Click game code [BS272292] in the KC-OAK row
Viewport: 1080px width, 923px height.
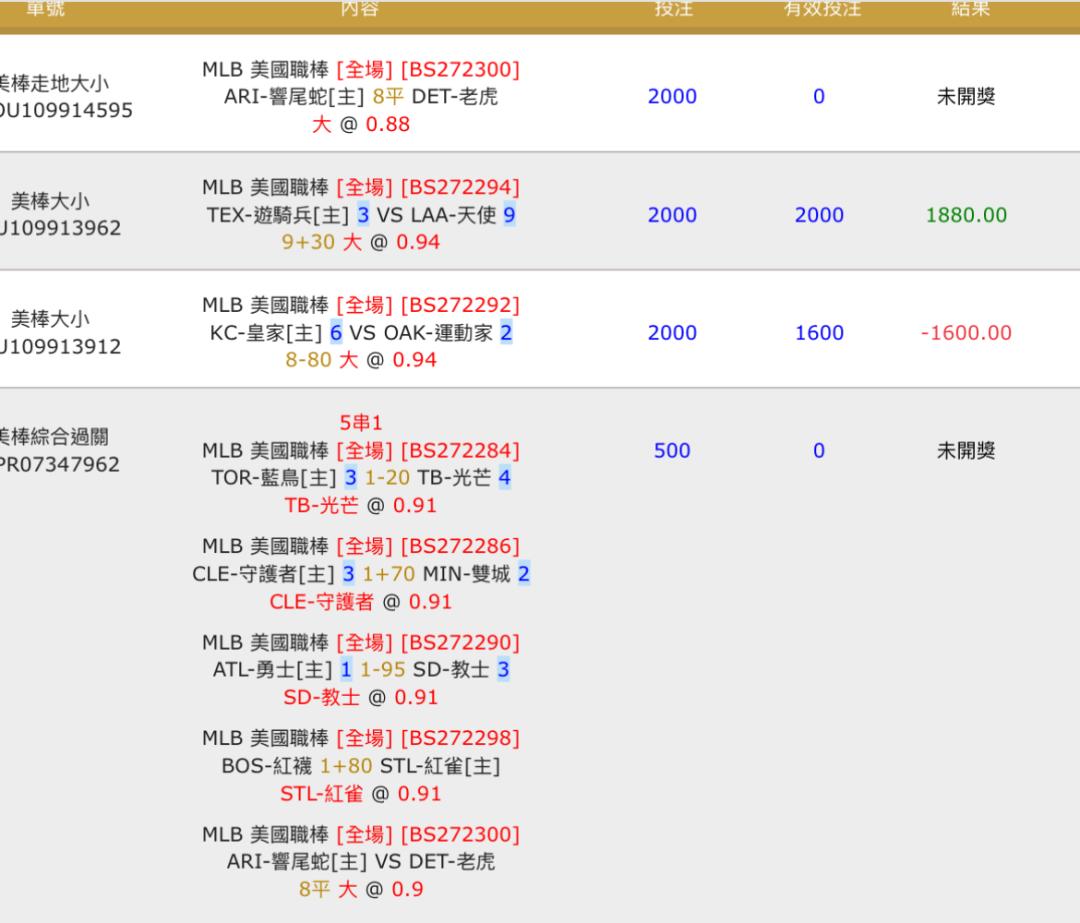click(x=460, y=305)
